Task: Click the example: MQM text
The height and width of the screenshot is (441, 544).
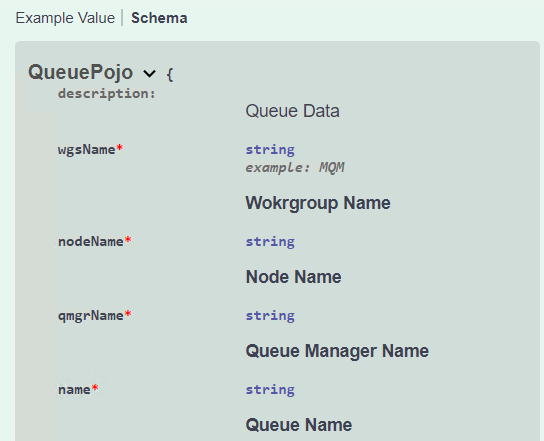Action: (x=295, y=168)
